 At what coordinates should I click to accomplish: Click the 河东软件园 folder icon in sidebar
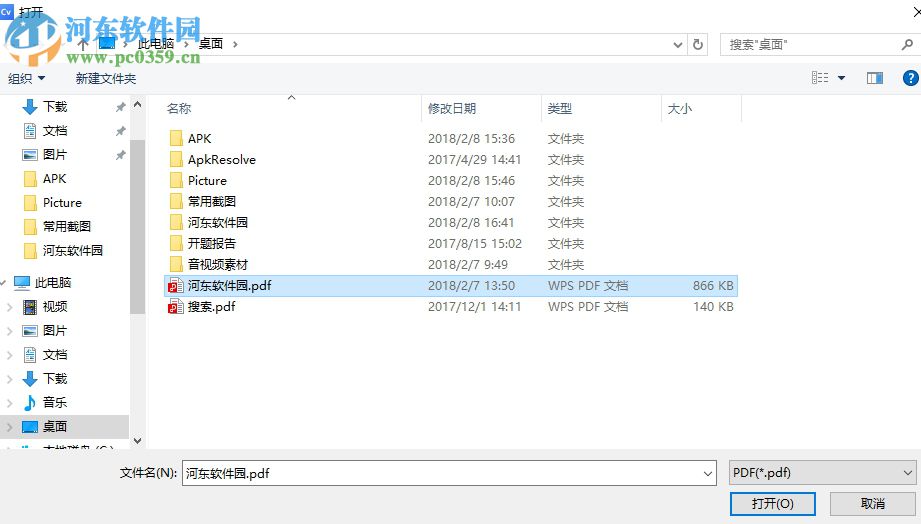(30, 251)
